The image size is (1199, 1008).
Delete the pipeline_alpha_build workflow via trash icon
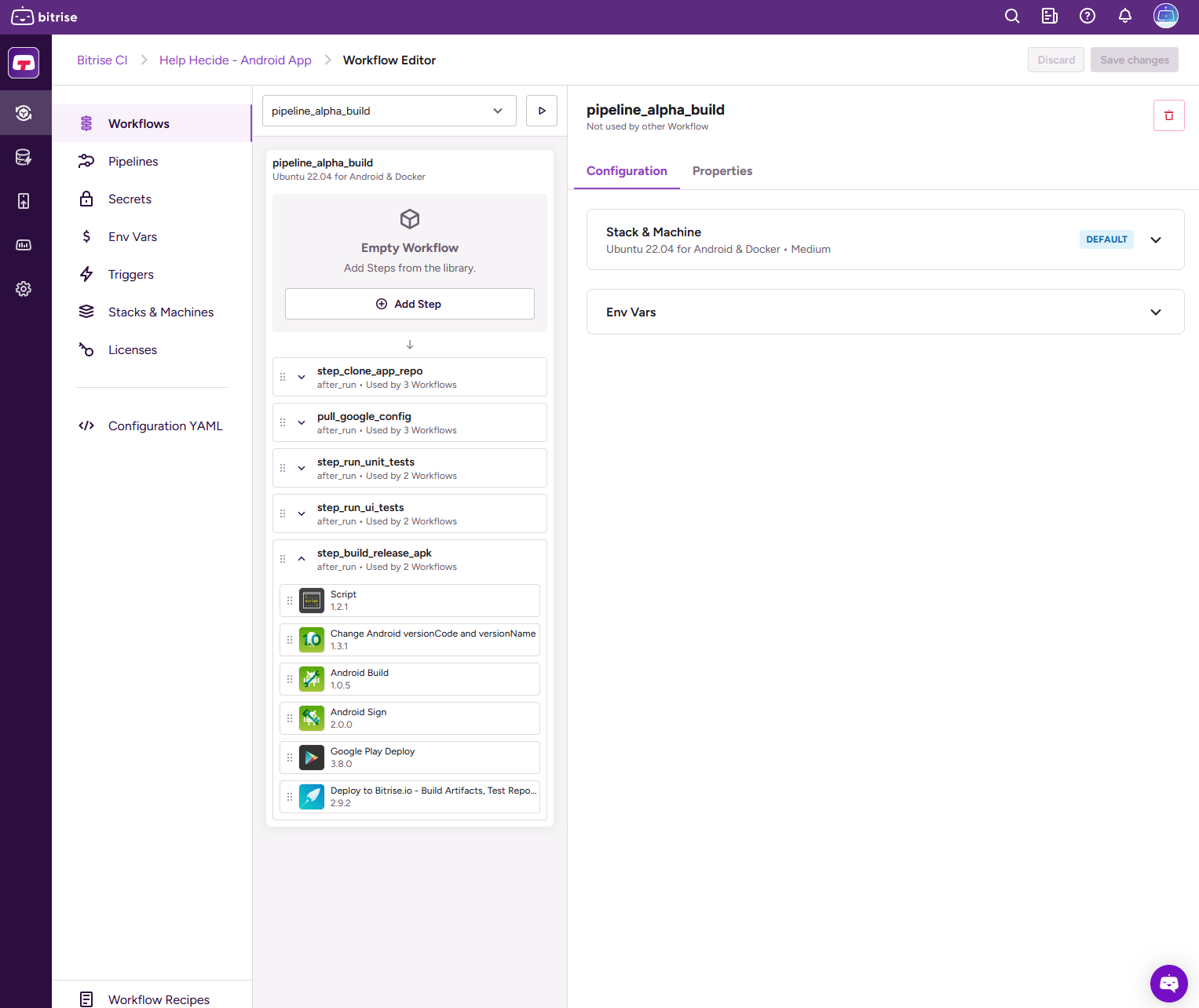pos(1169,115)
